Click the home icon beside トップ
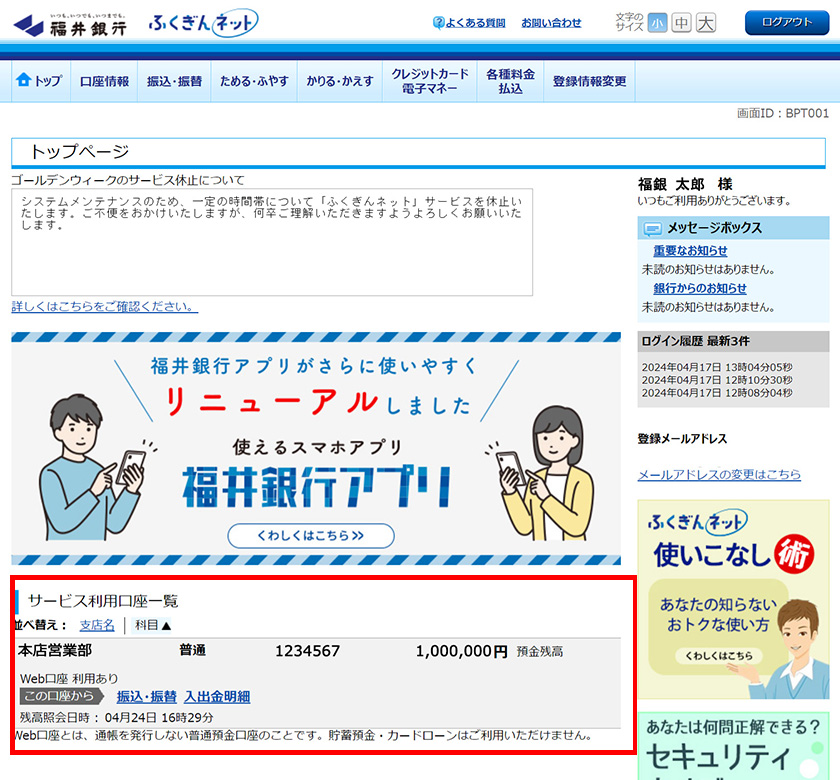840x780 pixels. 24,80
